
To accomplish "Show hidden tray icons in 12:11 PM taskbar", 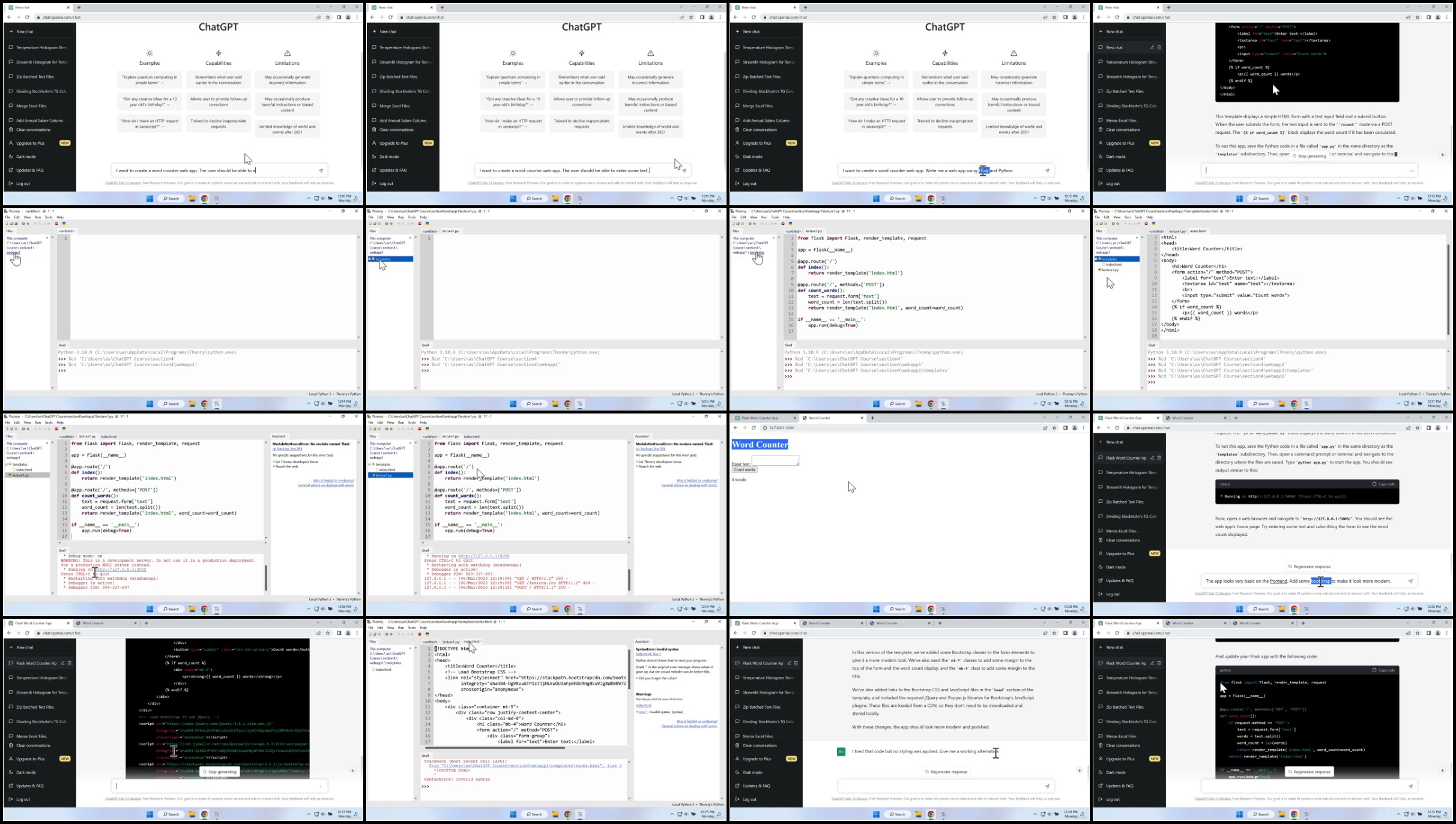I will [x=672, y=199].
